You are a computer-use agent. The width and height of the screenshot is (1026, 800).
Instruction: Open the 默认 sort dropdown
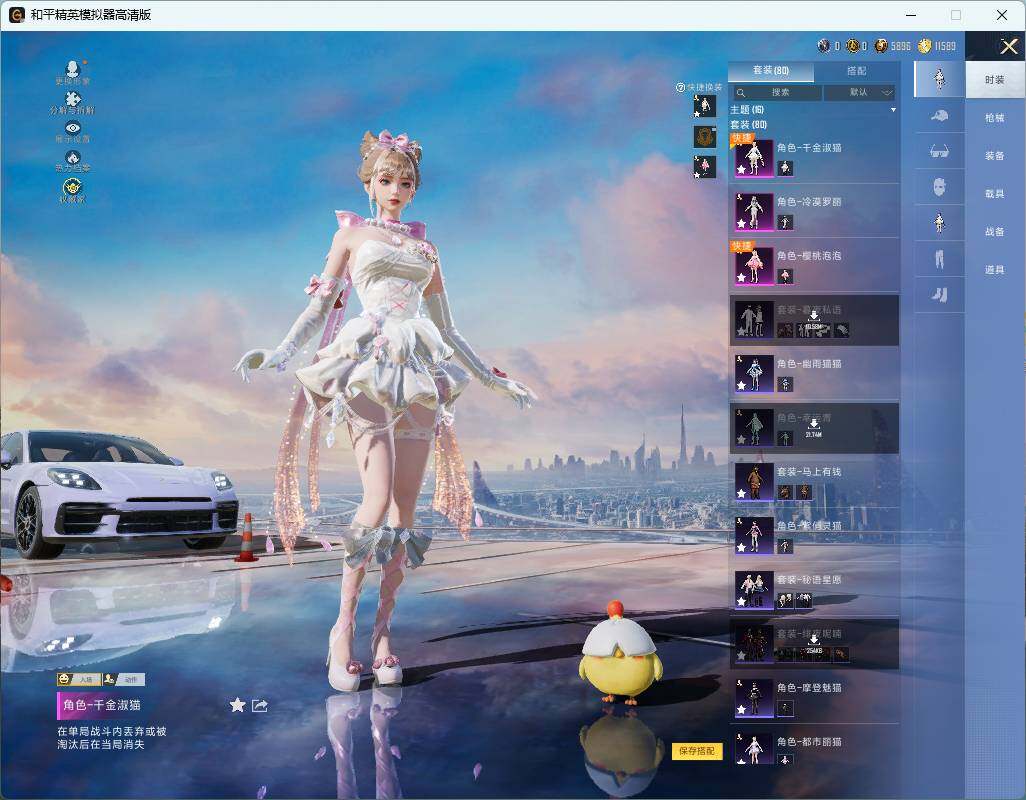859,93
